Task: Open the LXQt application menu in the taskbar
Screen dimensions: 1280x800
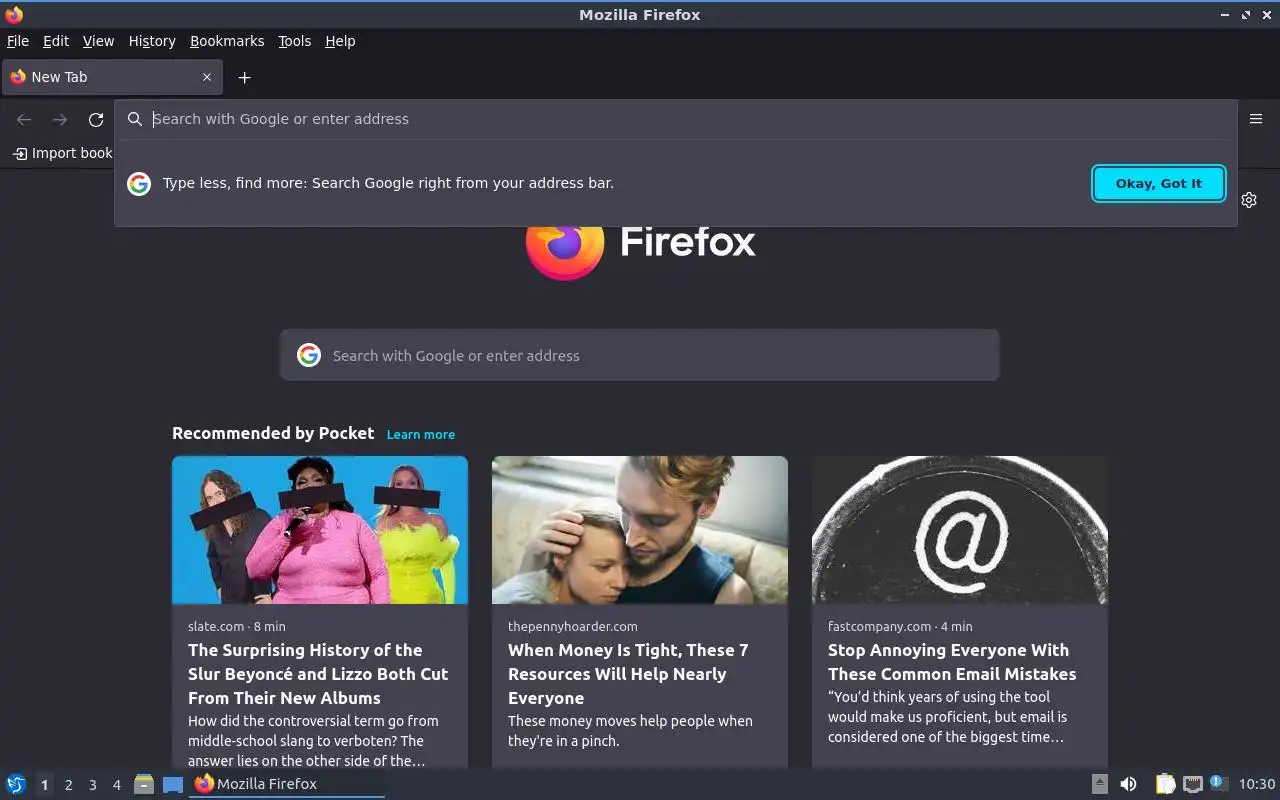Action: click(x=16, y=784)
